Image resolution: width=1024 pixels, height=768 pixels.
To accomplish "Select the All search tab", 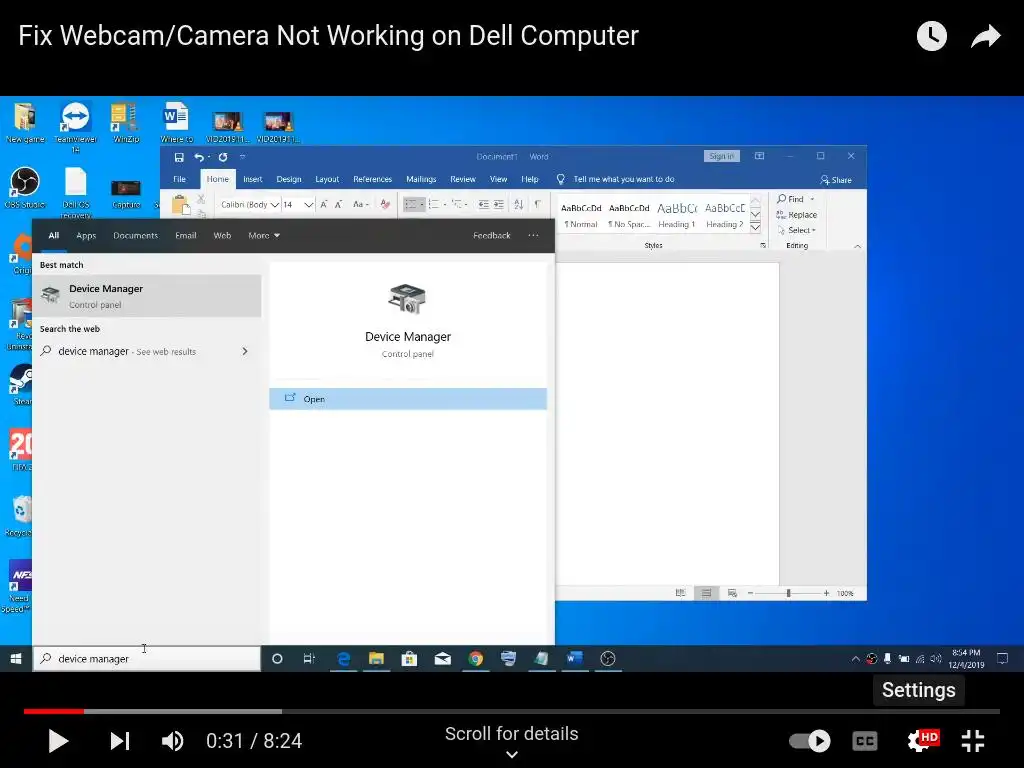I will 54,236.
